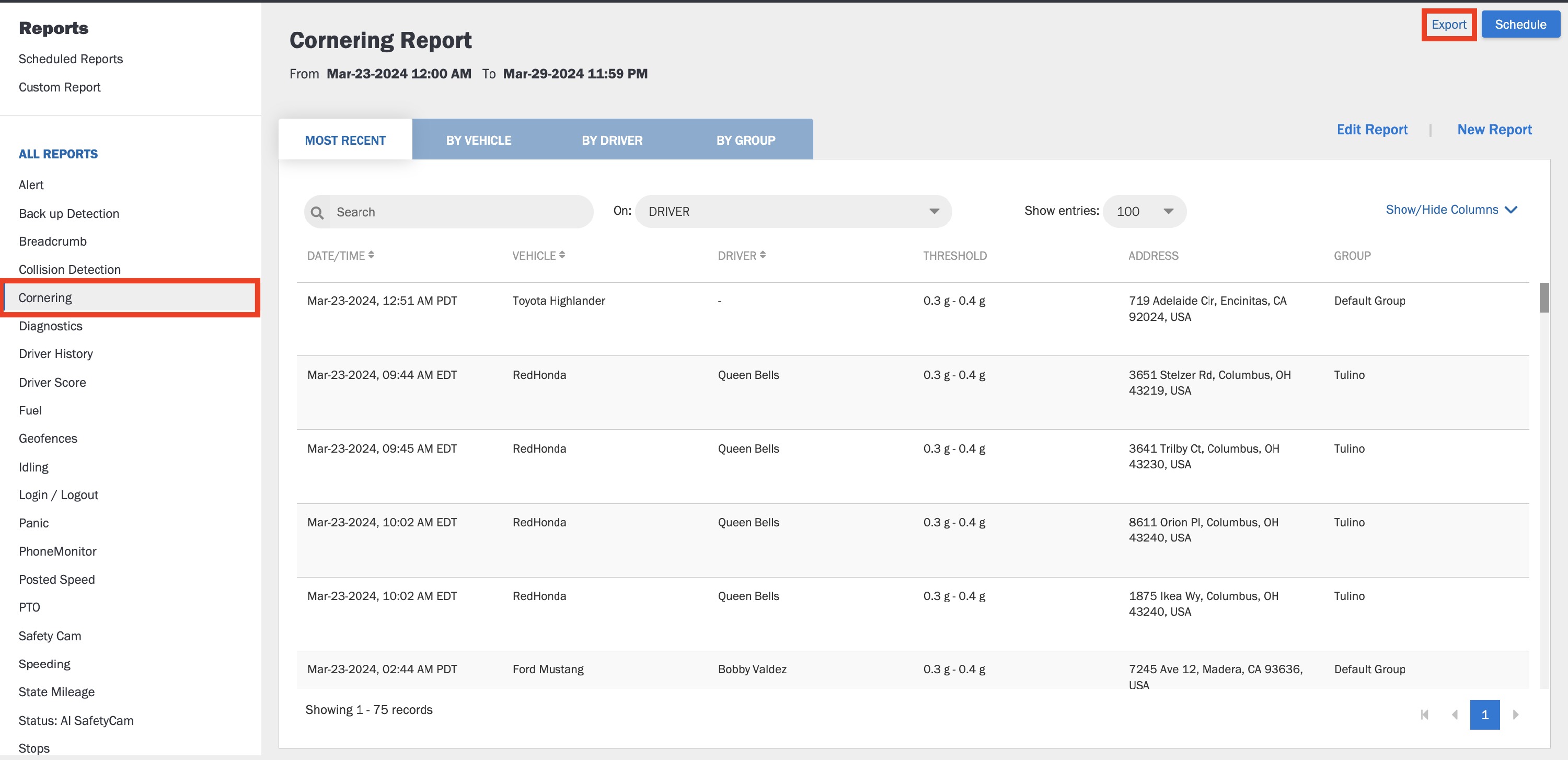The image size is (1568, 760).
Task: Click the 719 Adelaide Cir address
Action: point(1208,308)
